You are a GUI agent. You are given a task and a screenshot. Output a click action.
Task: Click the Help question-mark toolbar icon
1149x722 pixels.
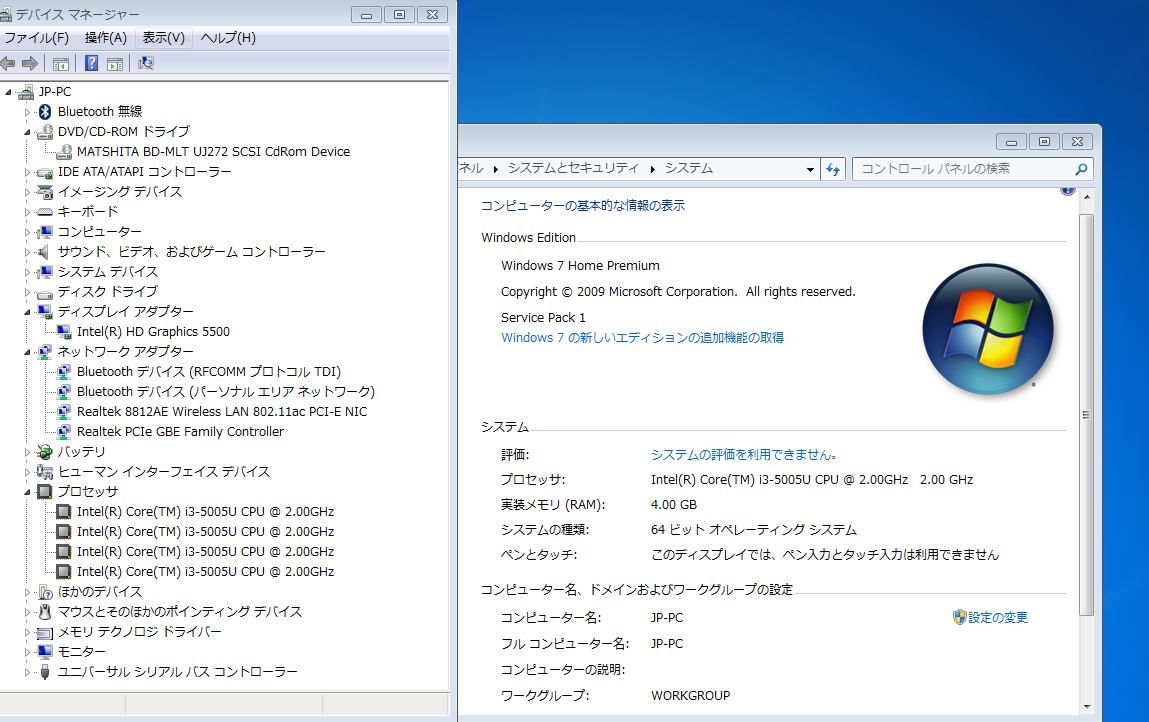[x=91, y=64]
